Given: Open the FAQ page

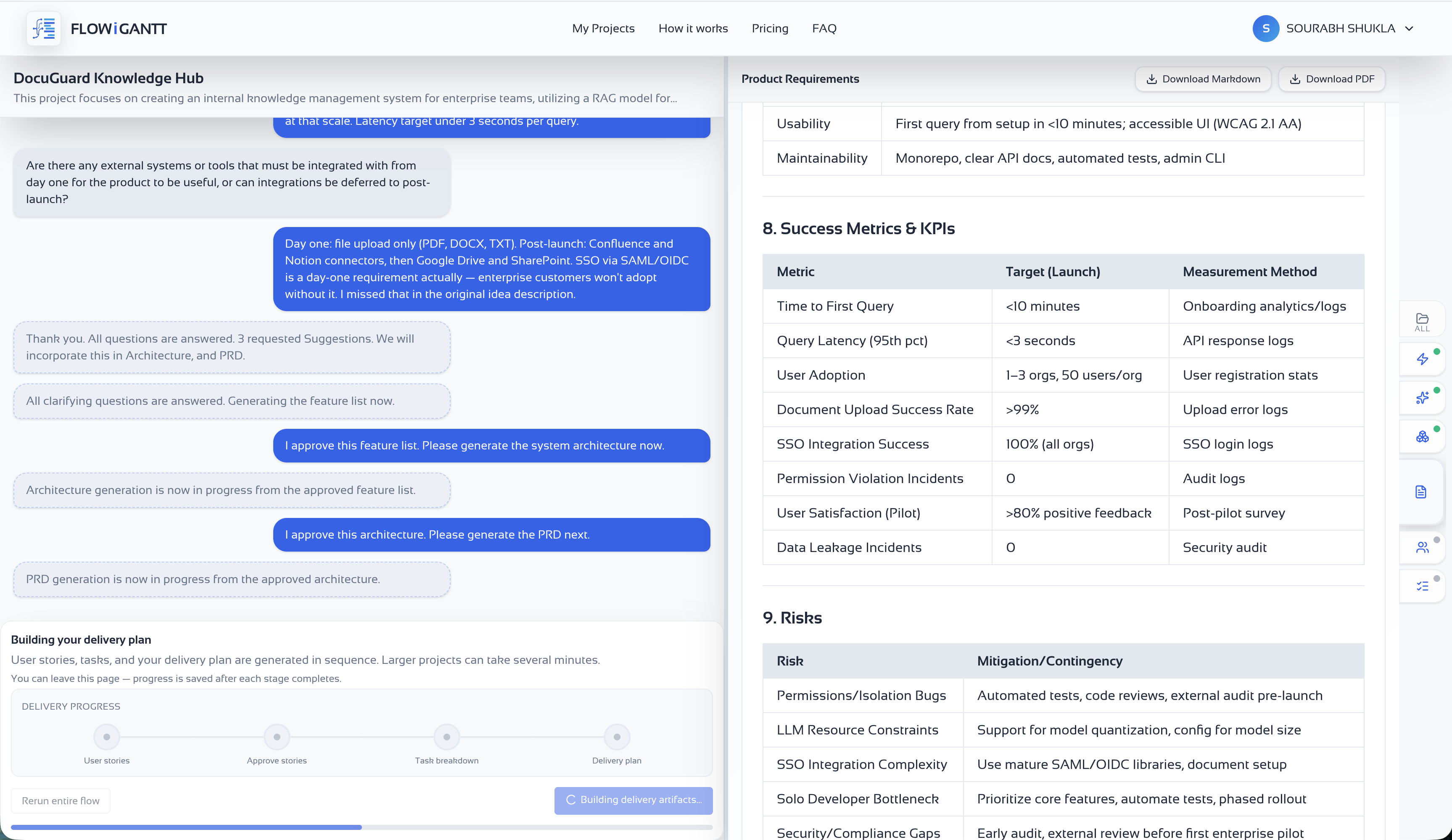Looking at the screenshot, I should click(824, 28).
